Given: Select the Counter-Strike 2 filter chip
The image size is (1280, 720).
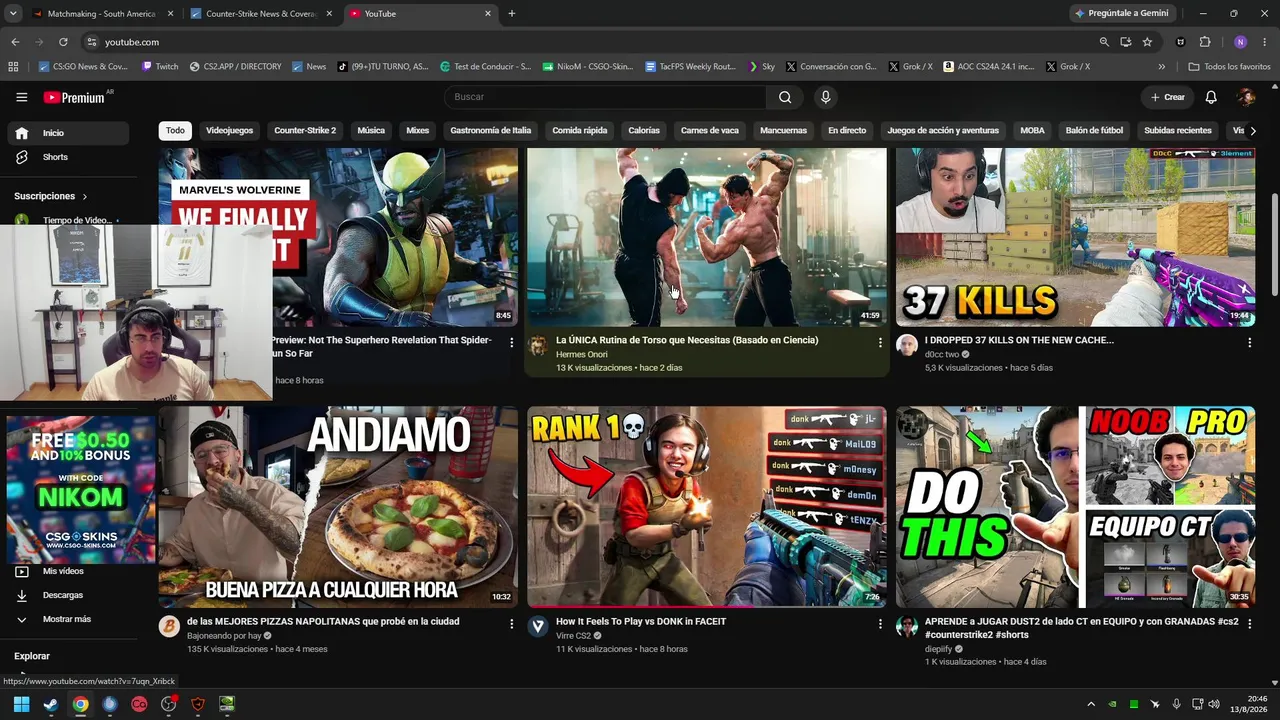Looking at the screenshot, I should pos(305,130).
